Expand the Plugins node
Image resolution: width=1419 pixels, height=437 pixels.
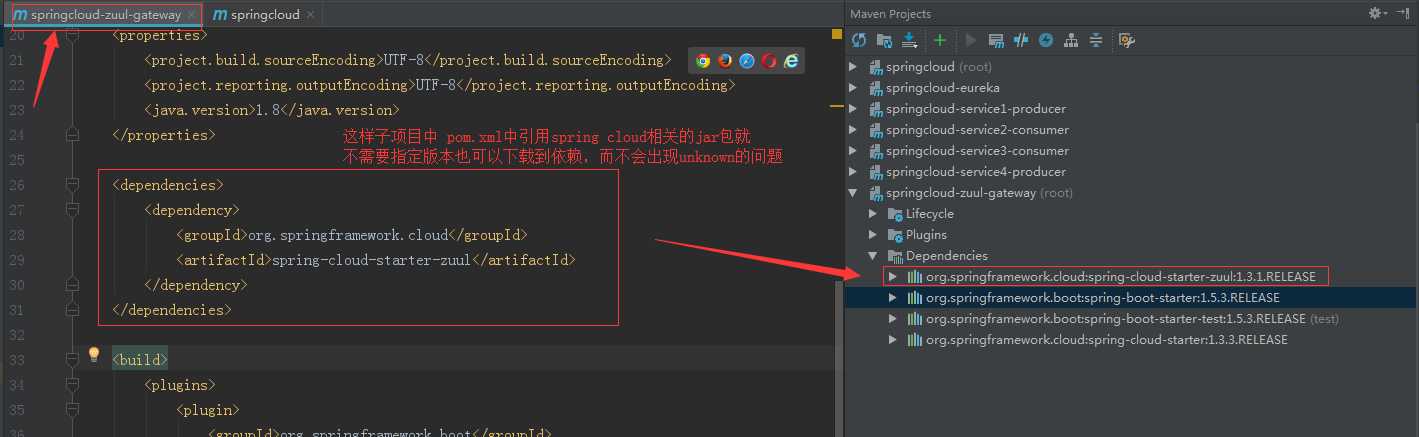point(873,235)
